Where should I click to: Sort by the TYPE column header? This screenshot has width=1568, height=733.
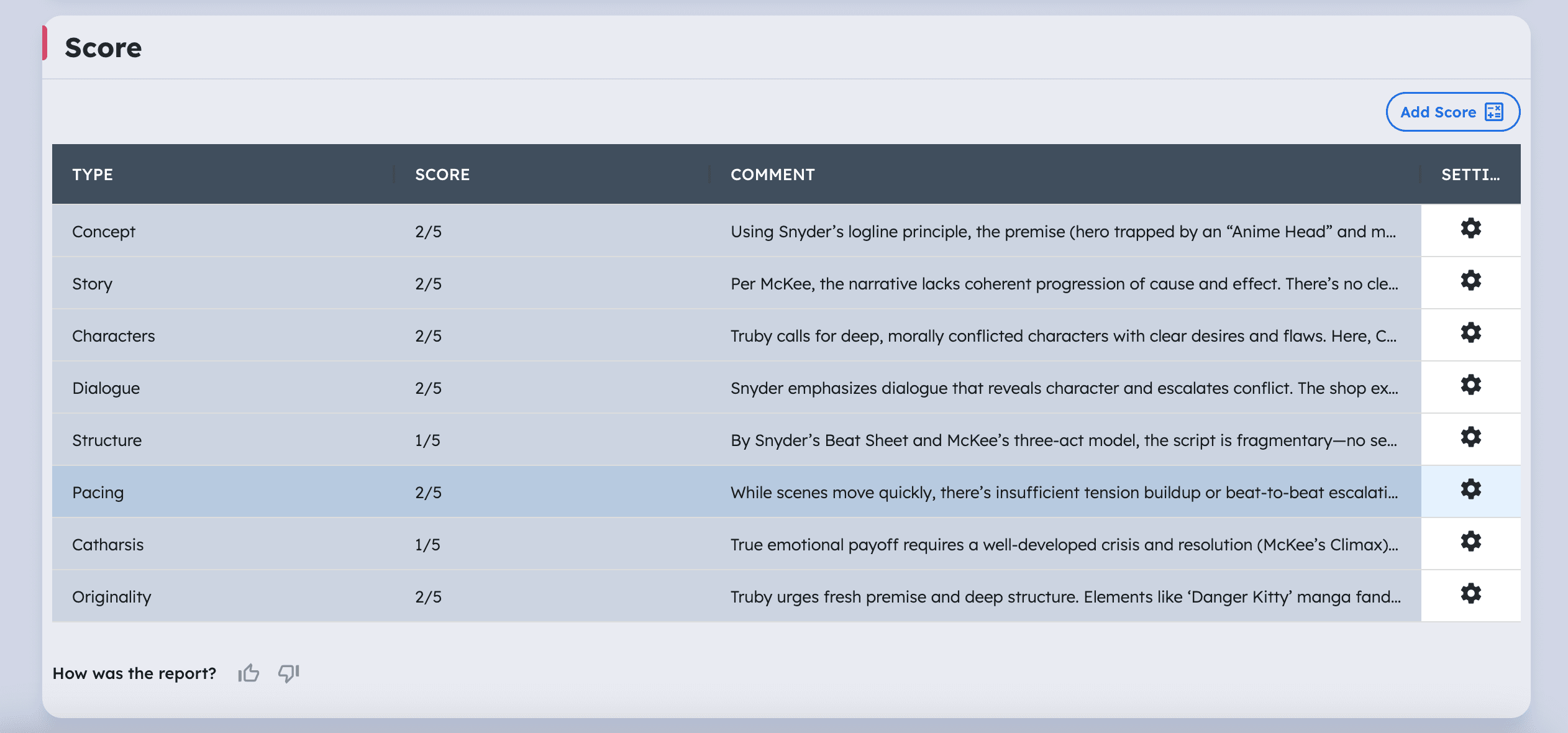(93, 175)
